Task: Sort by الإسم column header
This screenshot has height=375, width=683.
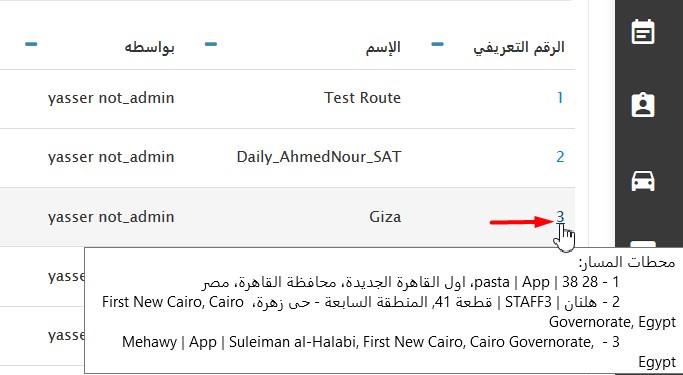Action: click(x=383, y=47)
